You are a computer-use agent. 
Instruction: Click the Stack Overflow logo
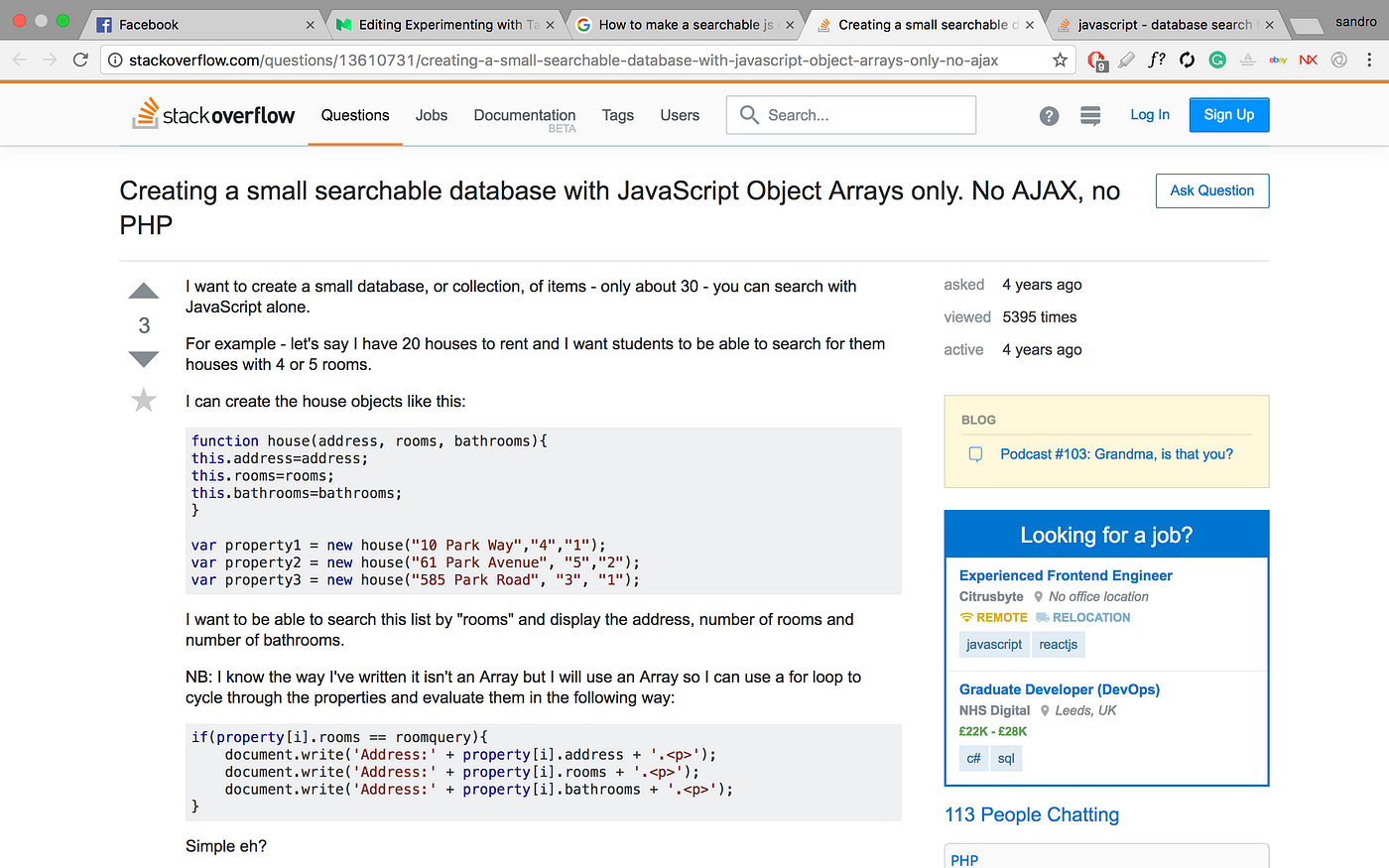click(213, 114)
